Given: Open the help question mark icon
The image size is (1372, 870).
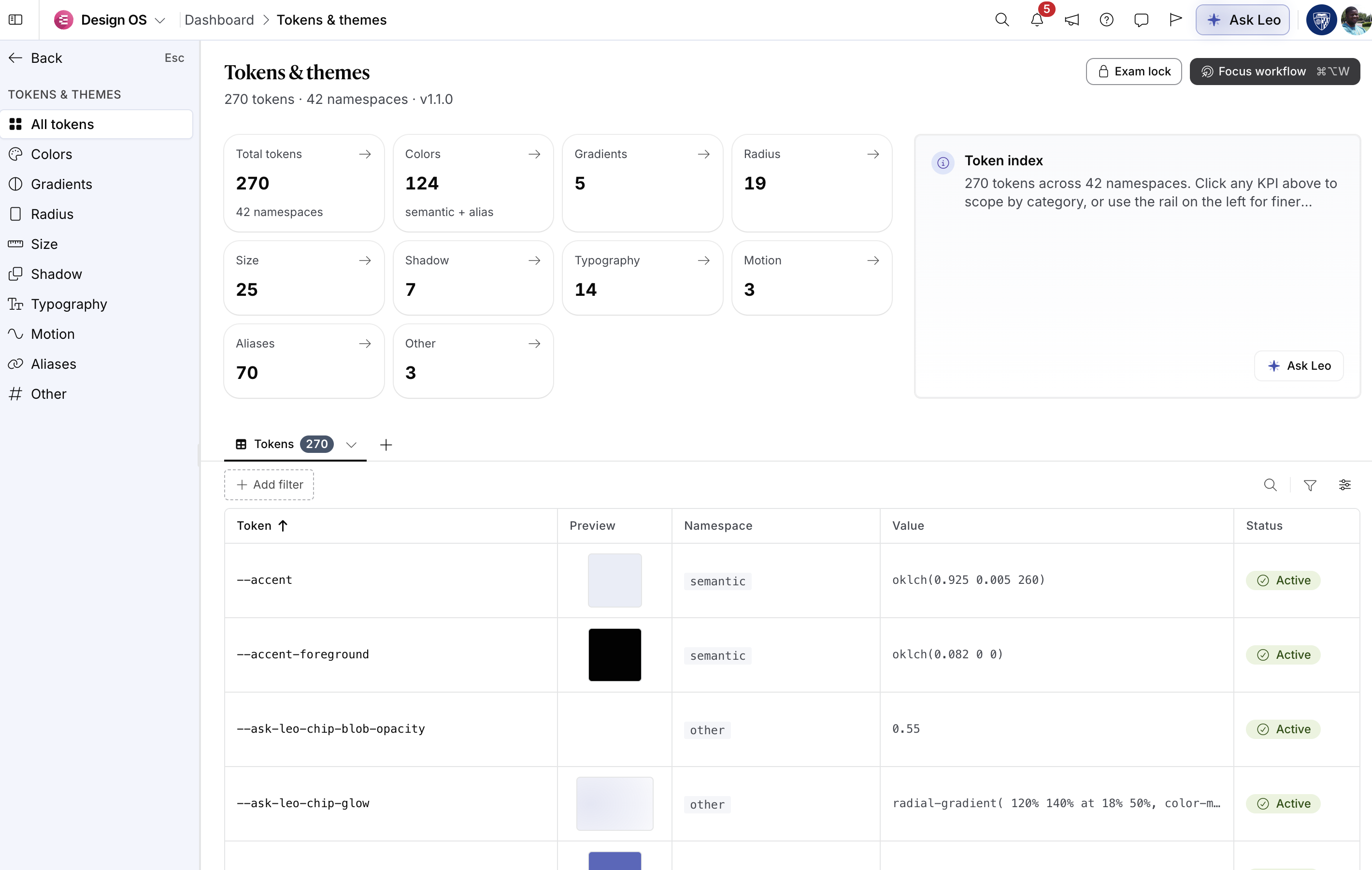Looking at the screenshot, I should point(1106,20).
